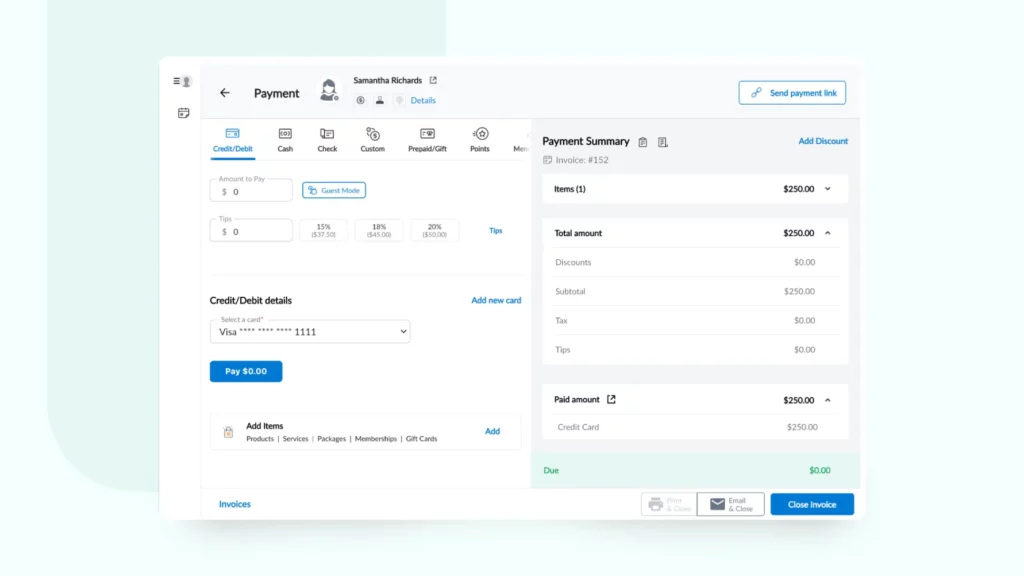The image size is (1024, 576).
Task: Click the receipt icon next to Payment Summary
Action: point(662,142)
